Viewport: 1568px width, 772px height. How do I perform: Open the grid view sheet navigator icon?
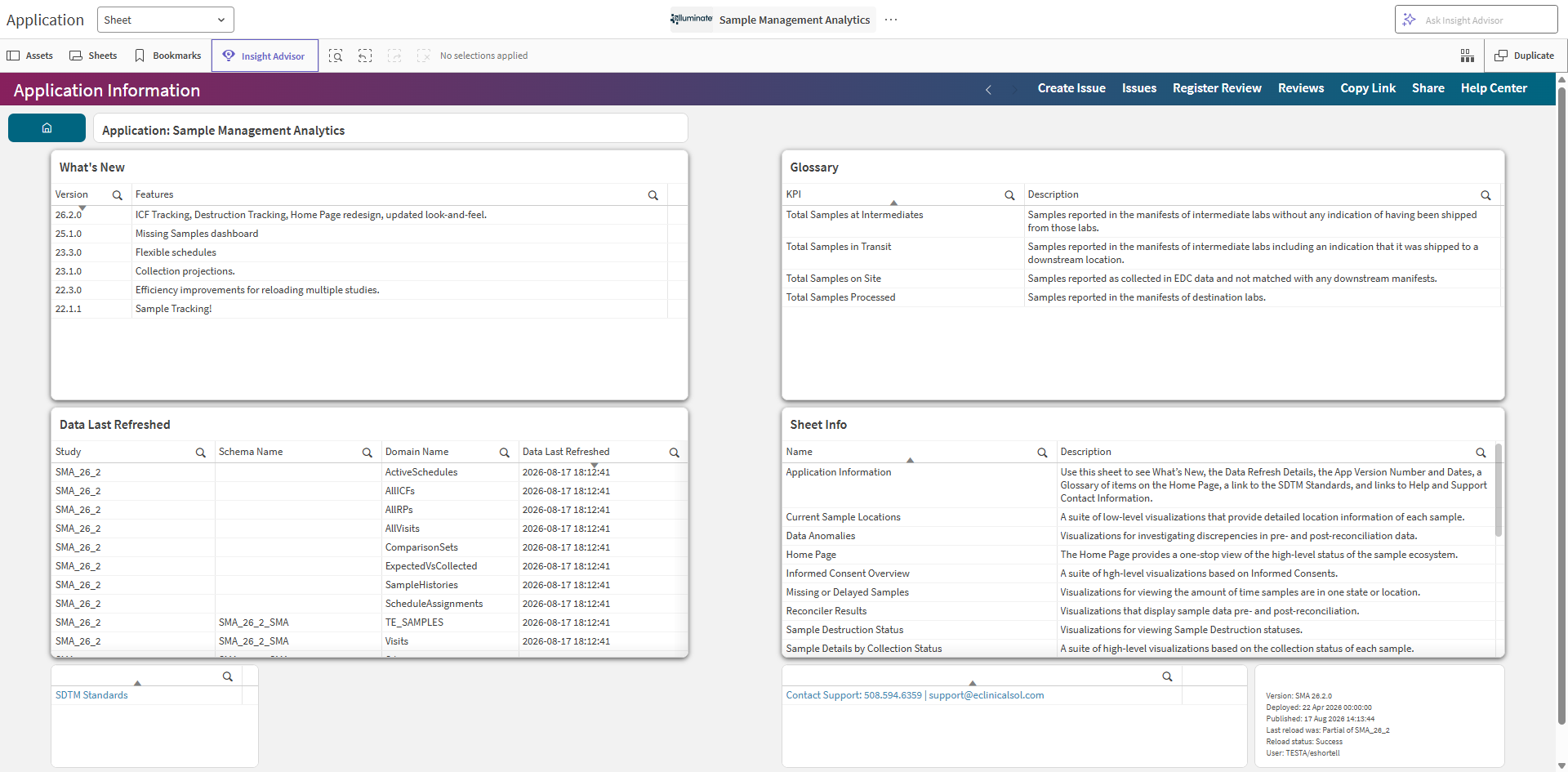click(1468, 56)
